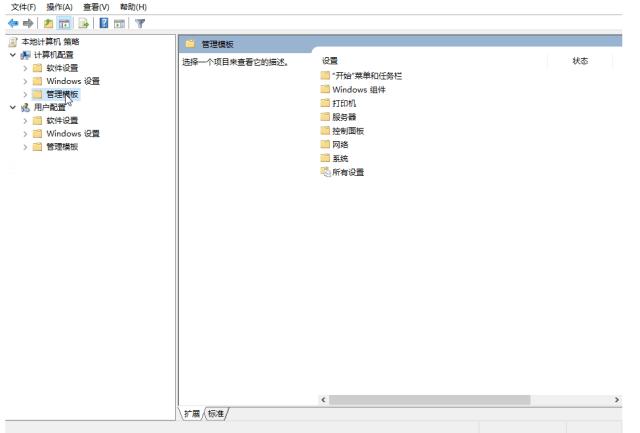Image resolution: width=640 pixels, height=433 pixels.
Task: Switch to the 标准 tab
Action: click(x=216, y=413)
